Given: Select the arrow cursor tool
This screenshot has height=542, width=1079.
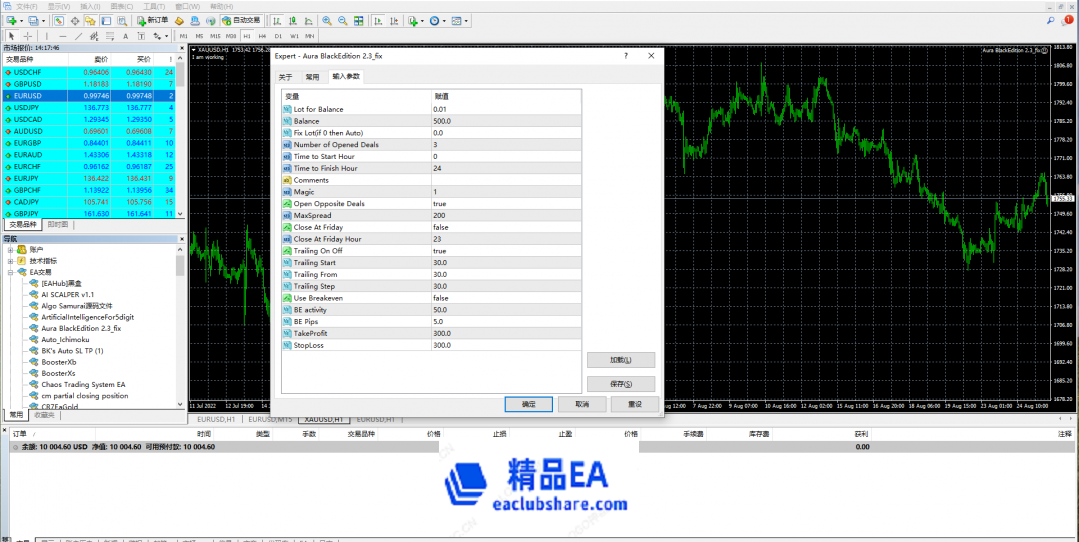Looking at the screenshot, I should coord(11,36).
